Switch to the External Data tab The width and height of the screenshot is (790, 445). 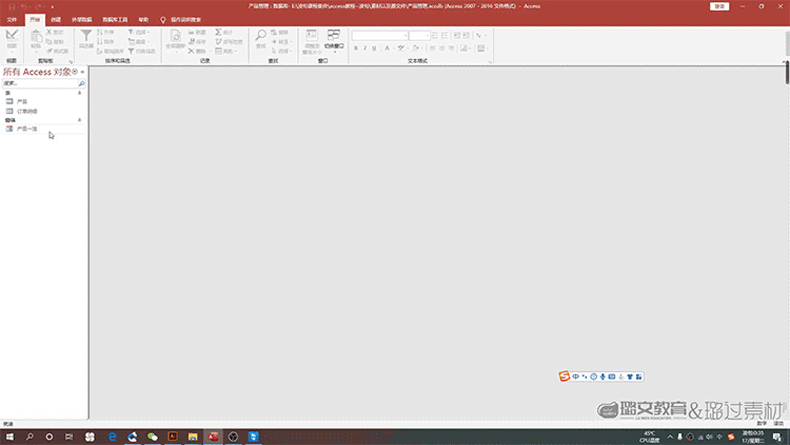[x=82, y=20]
